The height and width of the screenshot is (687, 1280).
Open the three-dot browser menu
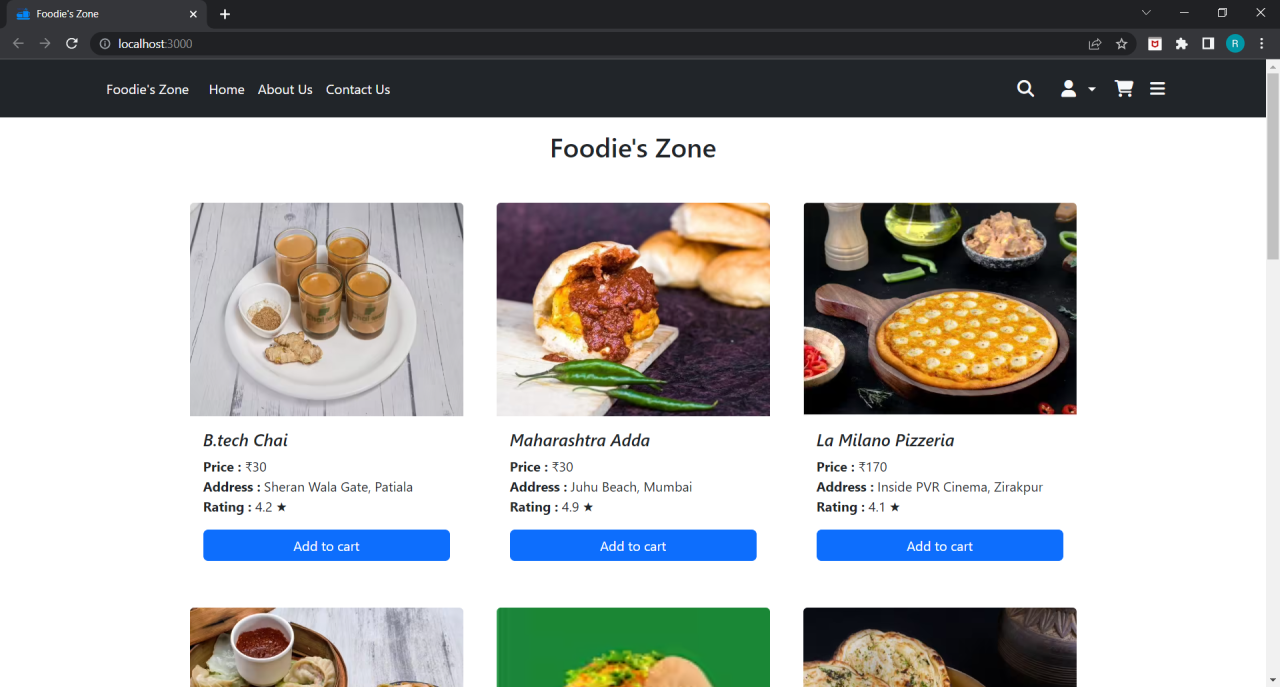point(1261,43)
